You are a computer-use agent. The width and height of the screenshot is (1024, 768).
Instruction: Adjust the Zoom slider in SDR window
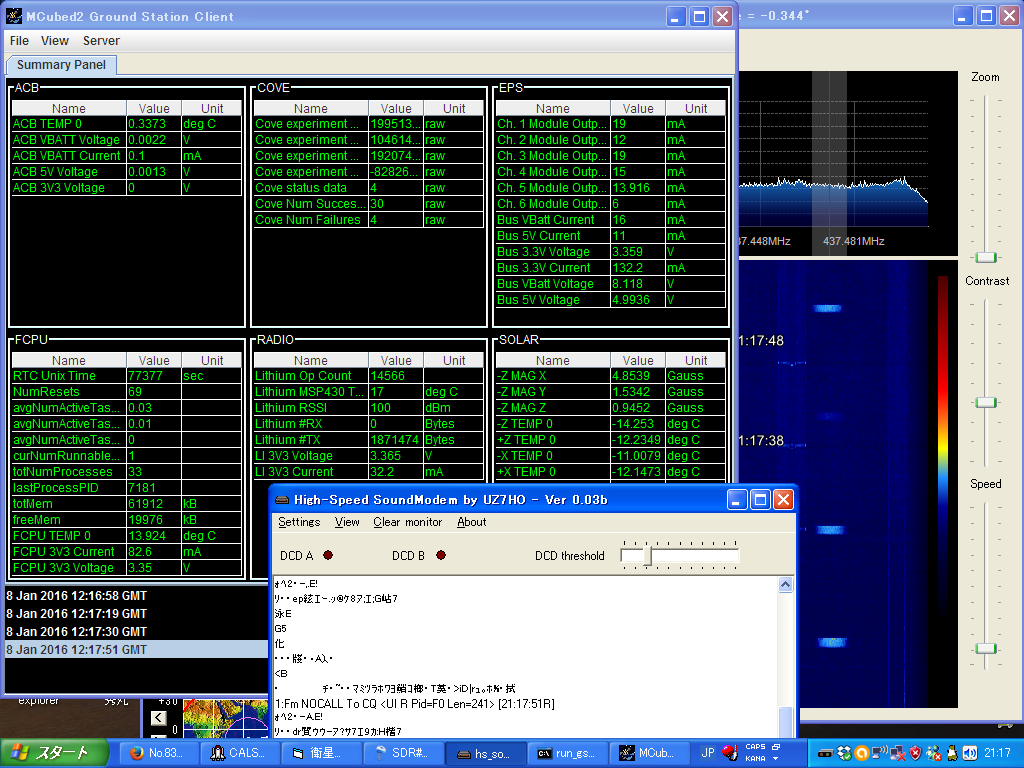click(x=985, y=257)
